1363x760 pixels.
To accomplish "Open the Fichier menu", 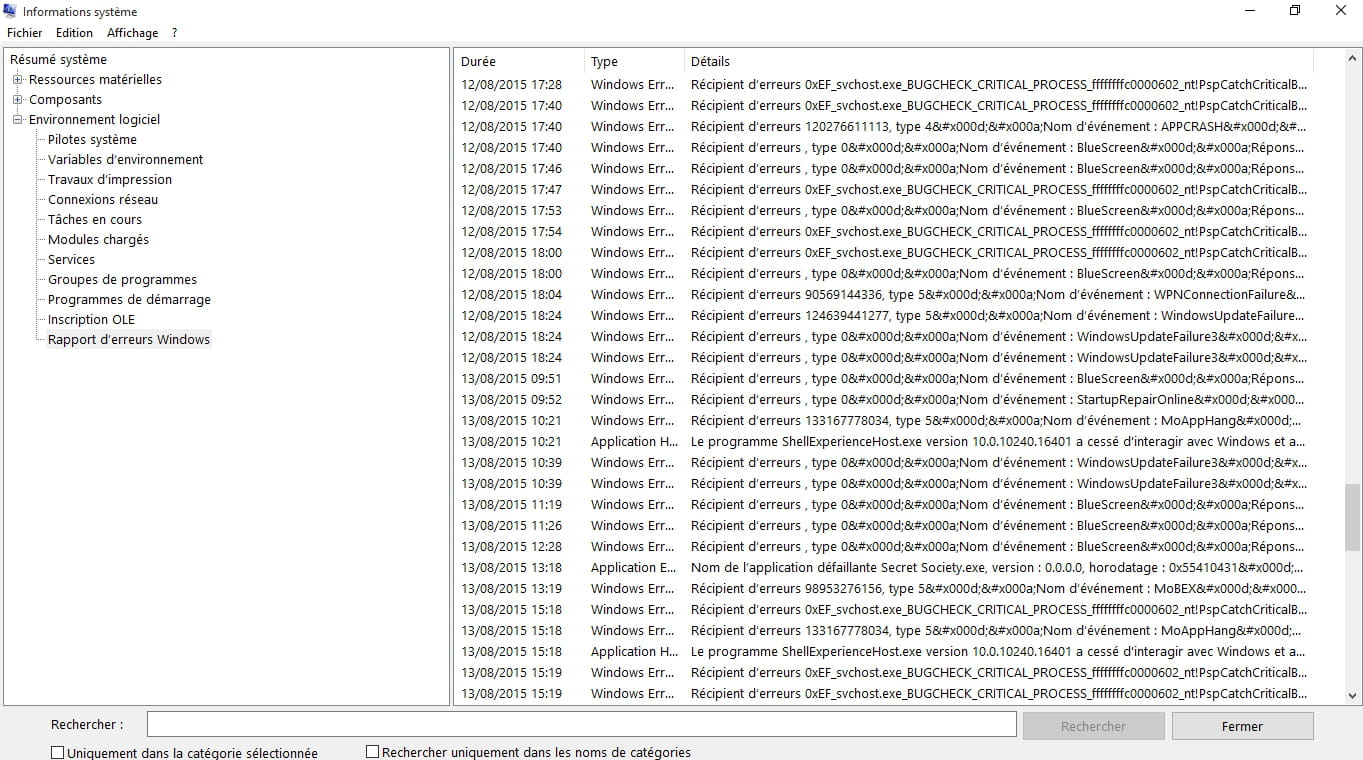I will [25, 33].
